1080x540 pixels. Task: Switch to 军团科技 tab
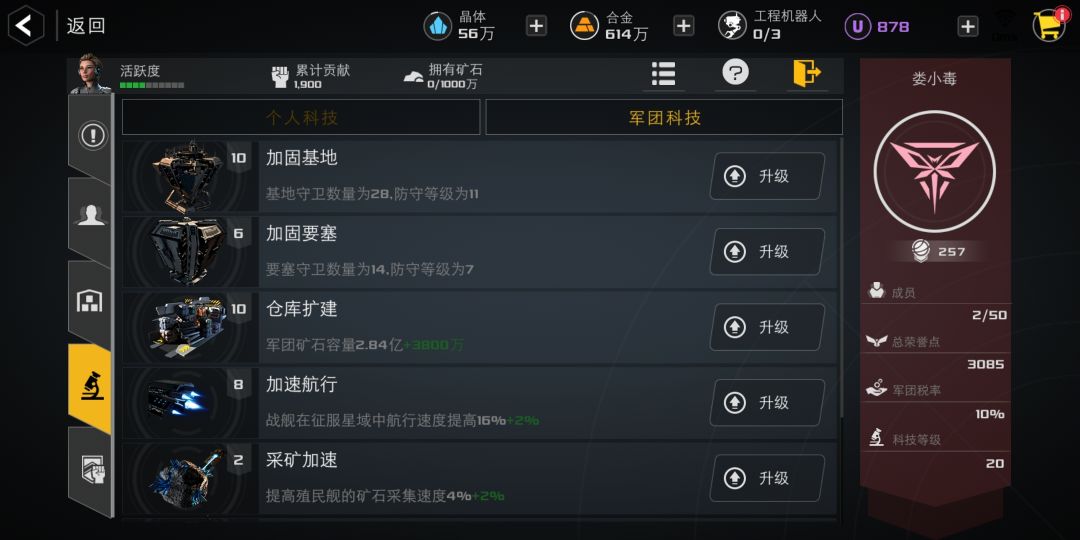tap(664, 118)
